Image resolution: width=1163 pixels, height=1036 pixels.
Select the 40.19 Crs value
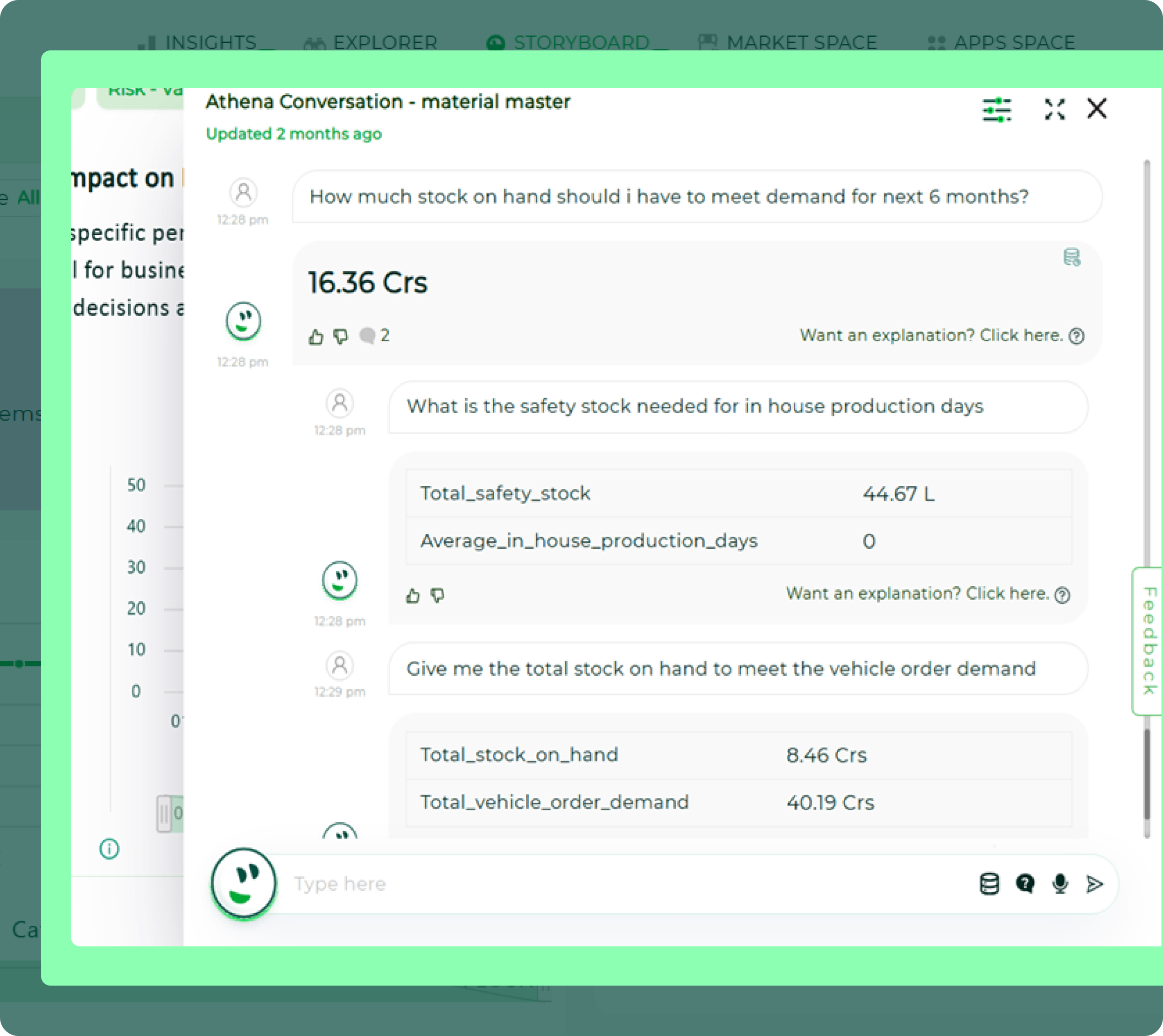coord(831,803)
